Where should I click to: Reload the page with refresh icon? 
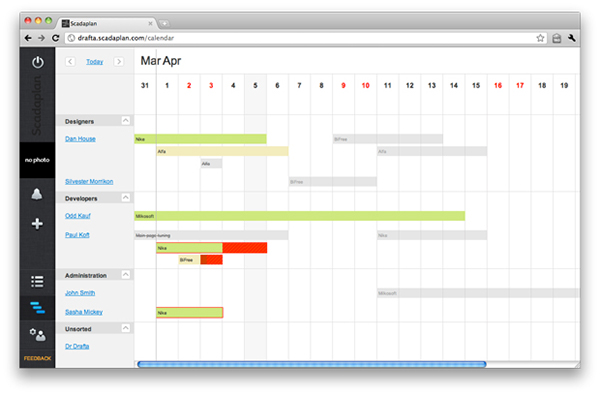[x=55, y=38]
